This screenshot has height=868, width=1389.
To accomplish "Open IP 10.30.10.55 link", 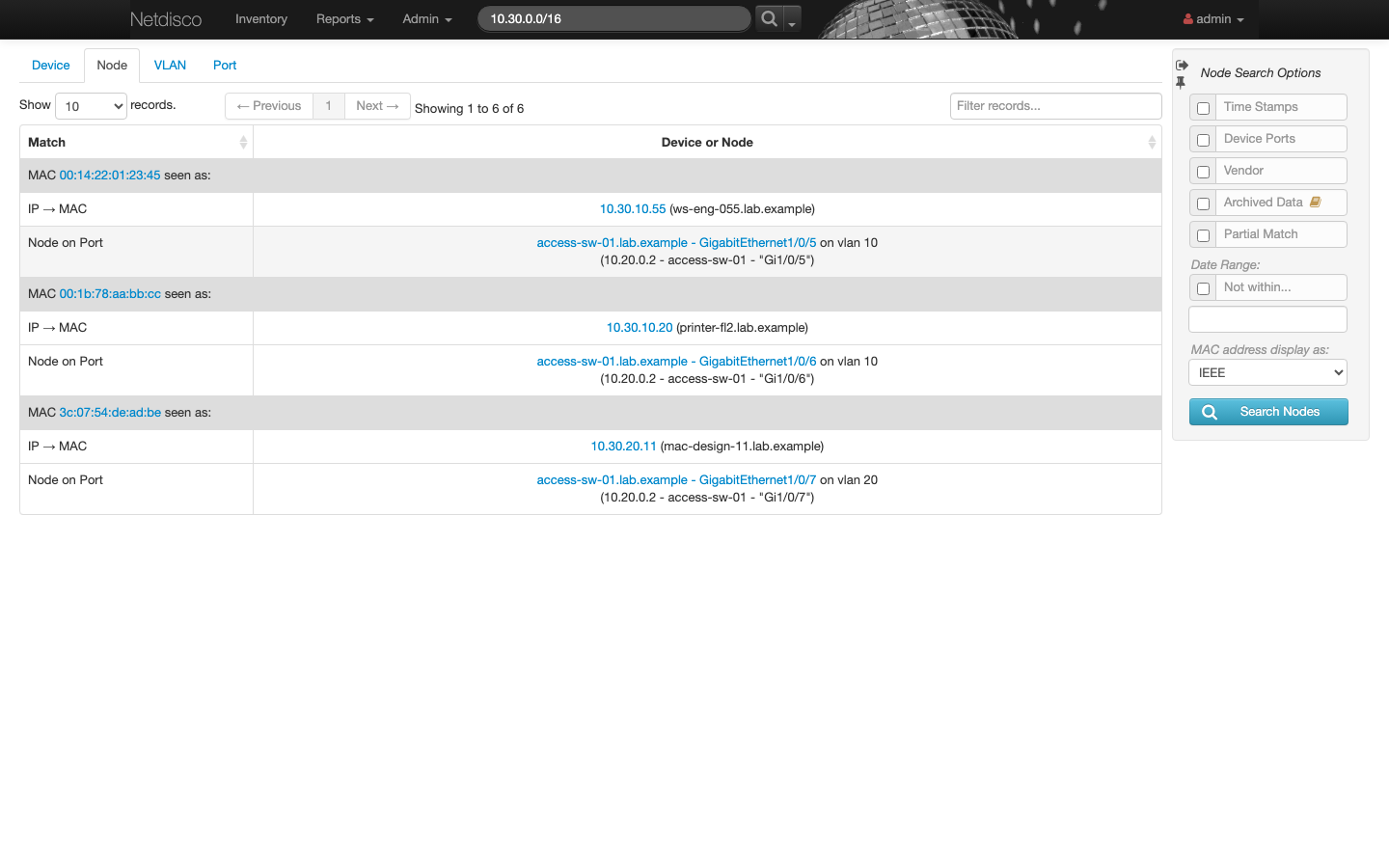I will pyautogui.click(x=633, y=209).
